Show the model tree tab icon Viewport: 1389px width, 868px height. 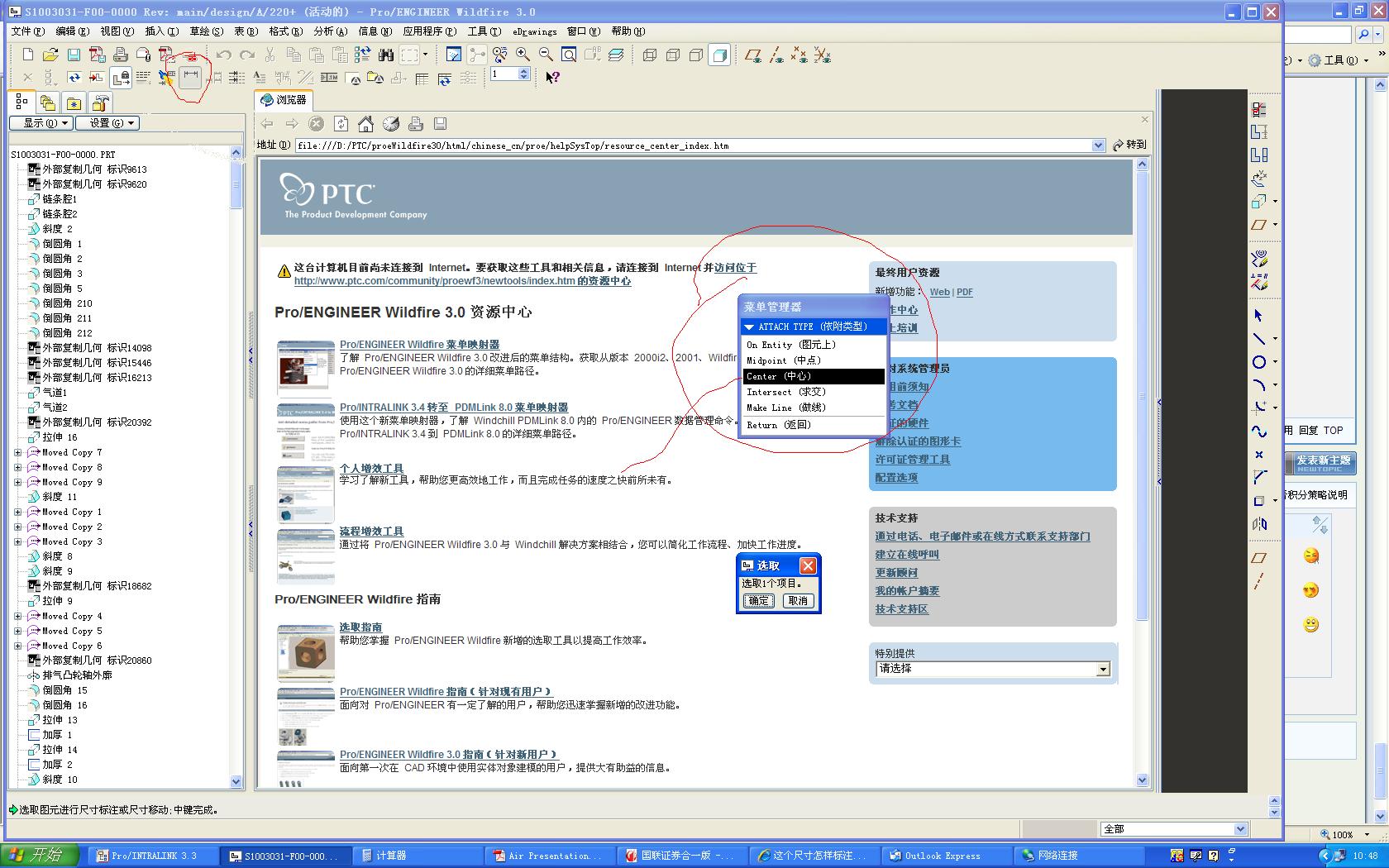[x=22, y=103]
